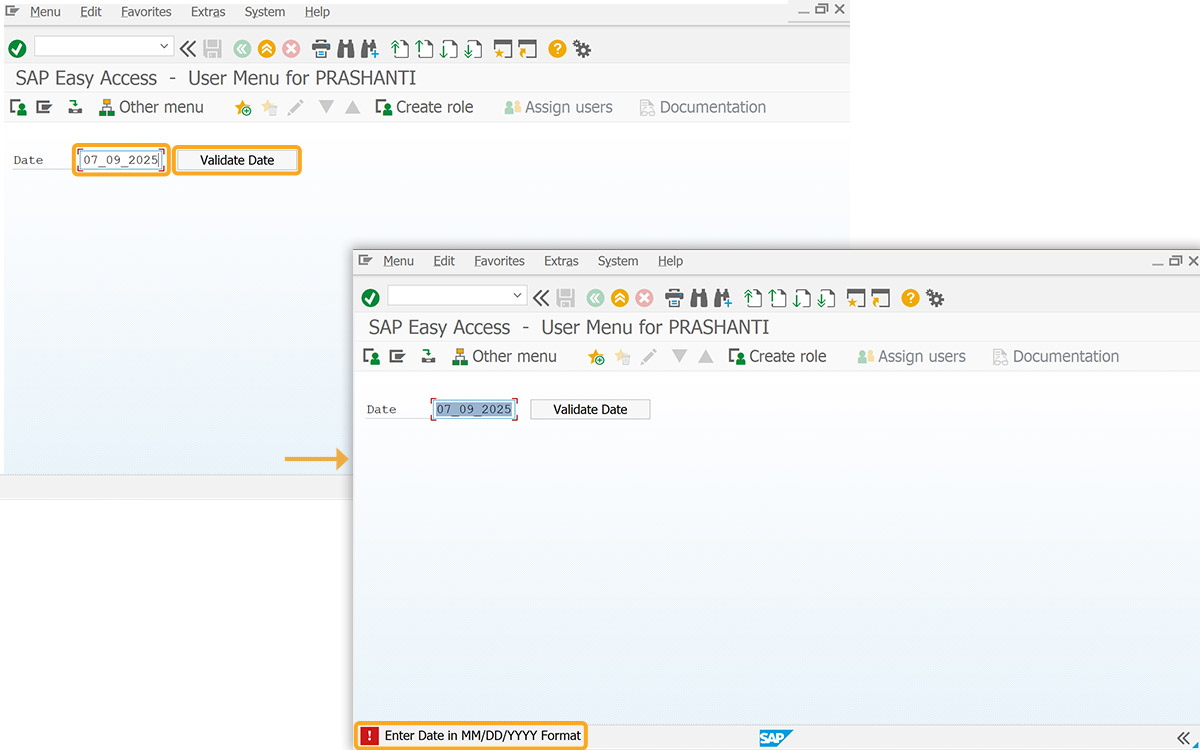
Task: Open the Favorites menu in front window
Action: (499, 261)
